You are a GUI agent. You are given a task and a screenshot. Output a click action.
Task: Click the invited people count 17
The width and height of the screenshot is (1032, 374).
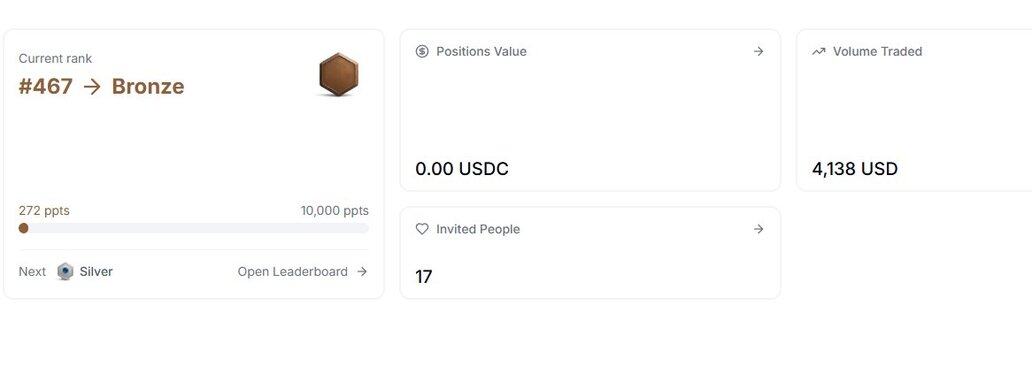click(x=424, y=277)
